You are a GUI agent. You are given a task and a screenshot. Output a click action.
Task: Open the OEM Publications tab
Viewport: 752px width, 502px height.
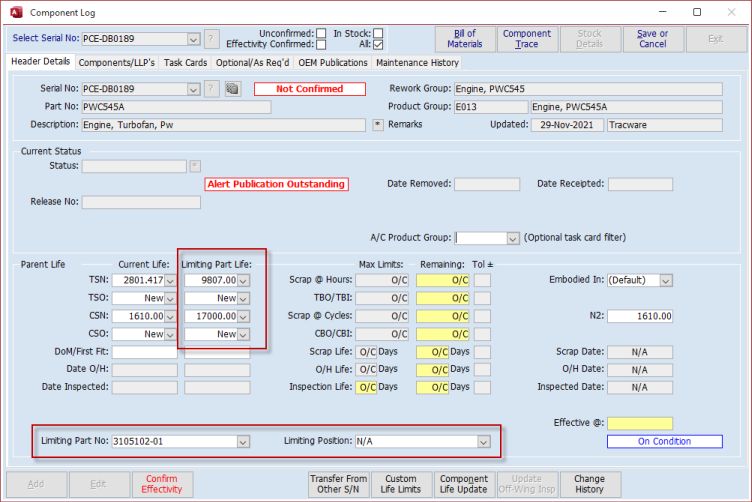pos(333,63)
